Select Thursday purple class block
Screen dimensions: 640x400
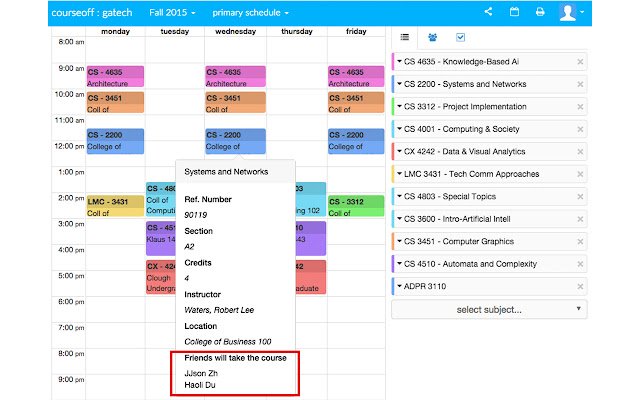click(x=311, y=238)
